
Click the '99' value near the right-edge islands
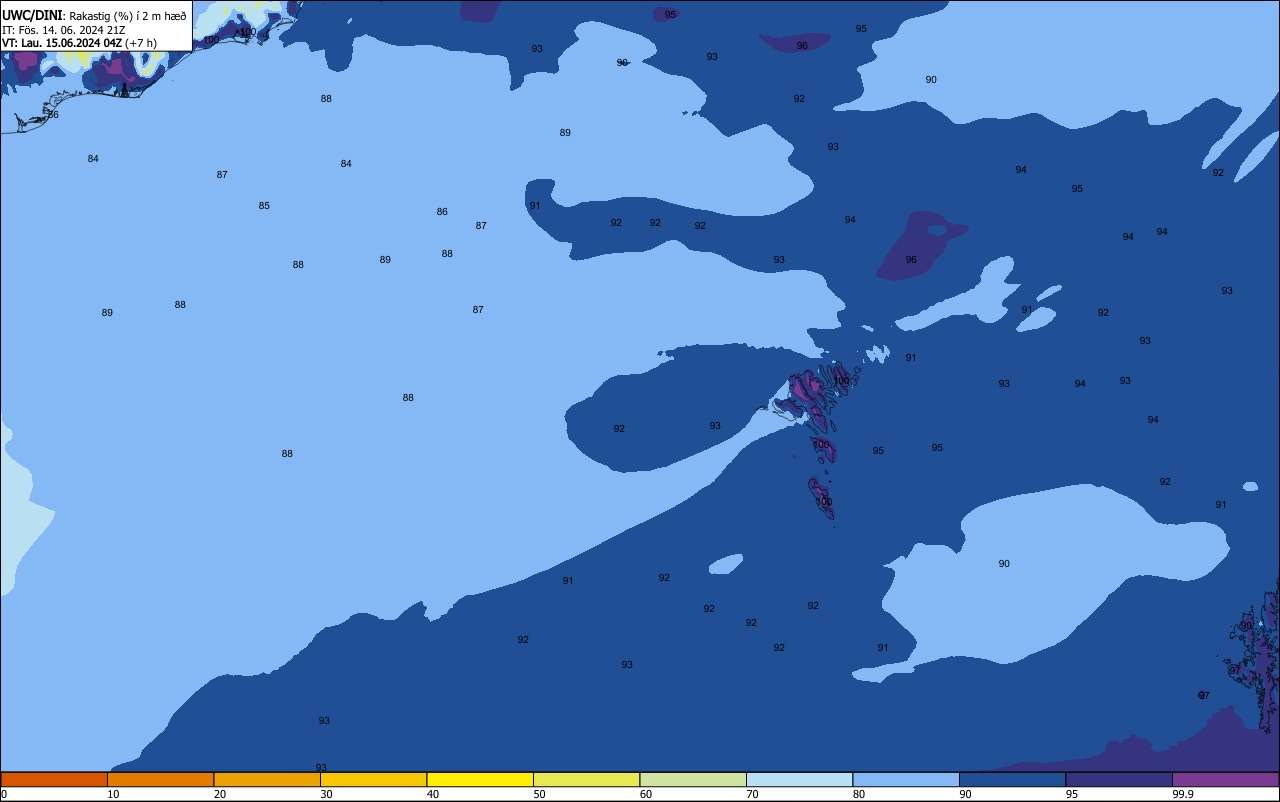pos(1246,626)
